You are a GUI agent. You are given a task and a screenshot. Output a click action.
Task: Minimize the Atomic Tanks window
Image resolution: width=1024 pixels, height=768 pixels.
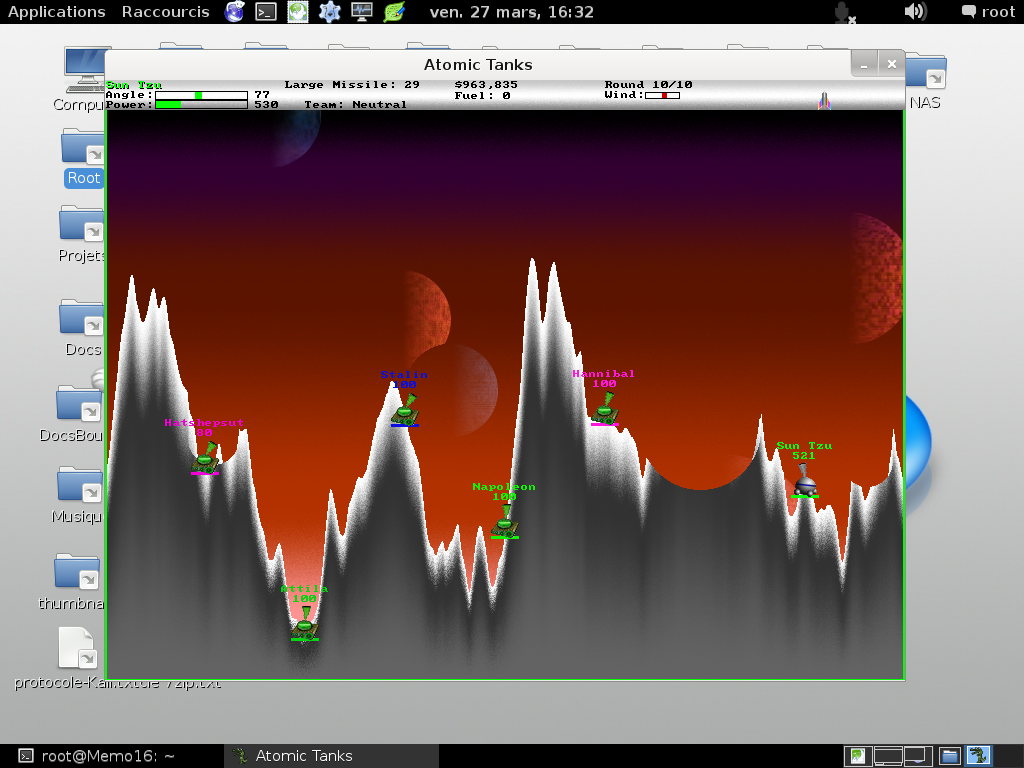pos(864,64)
